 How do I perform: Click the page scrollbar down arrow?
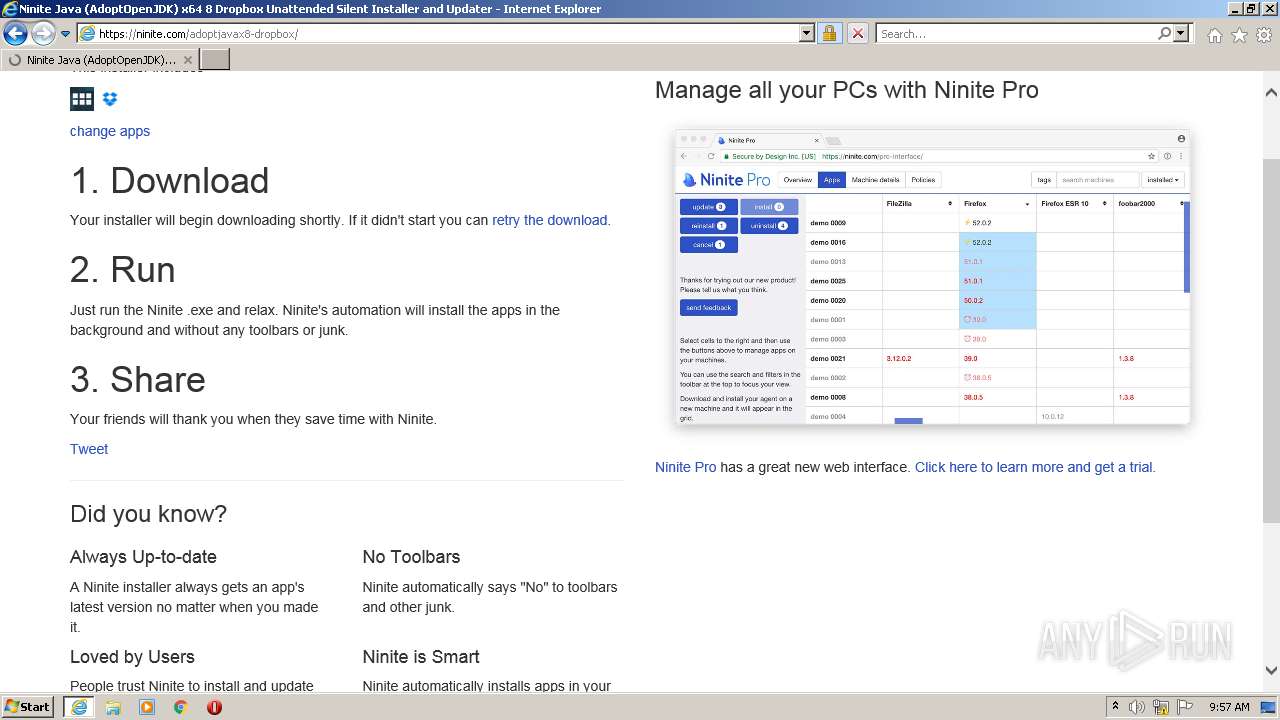coord(1271,671)
